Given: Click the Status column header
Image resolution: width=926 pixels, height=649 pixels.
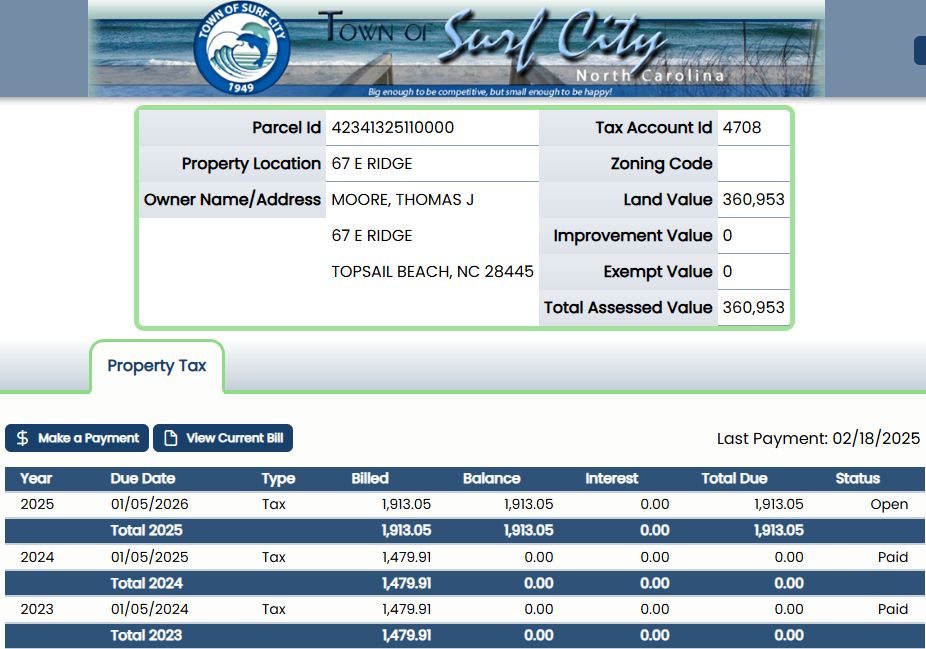Looking at the screenshot, I should point(857,478).
